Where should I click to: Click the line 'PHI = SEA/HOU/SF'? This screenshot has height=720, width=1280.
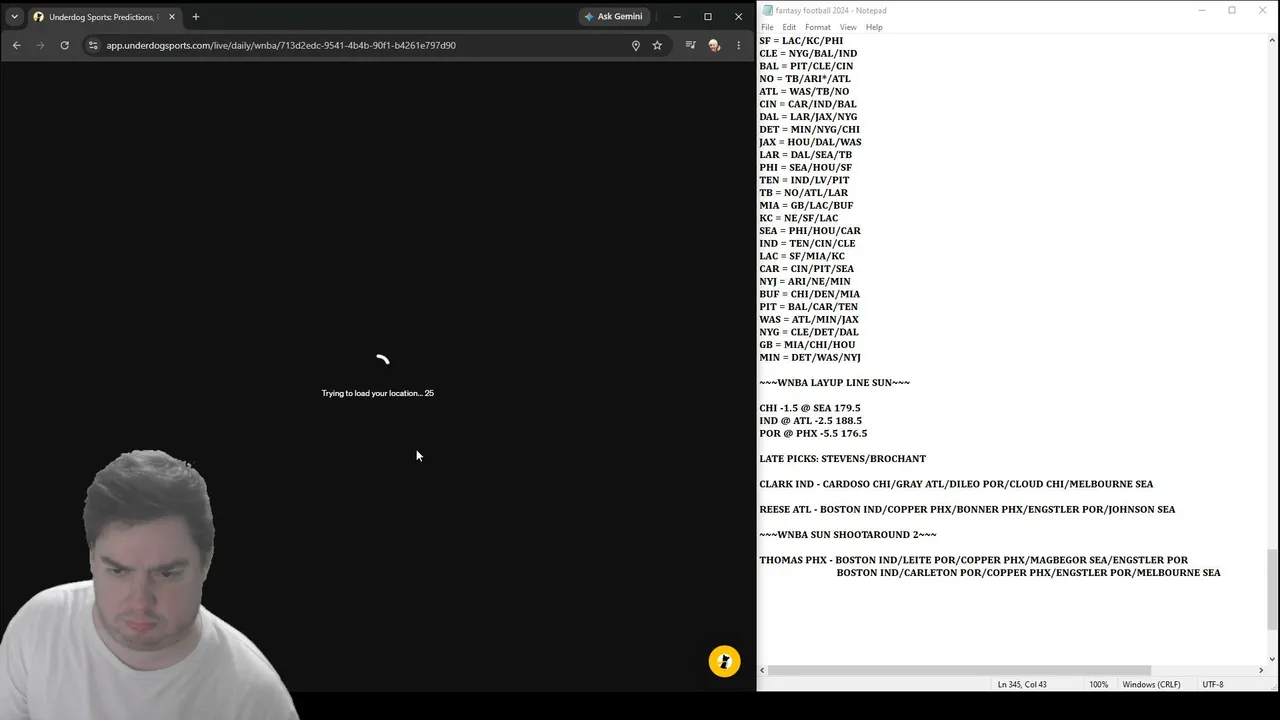coord(806,168)
